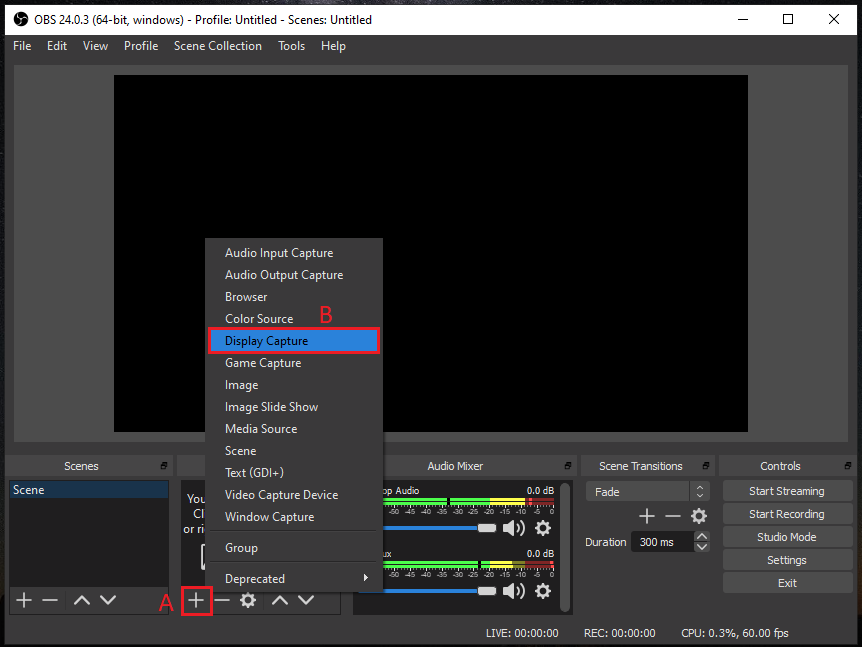The width and height of the screenshot is (862, 647).
Task: Increase the Duration value with up arrow
Action: 702,537
